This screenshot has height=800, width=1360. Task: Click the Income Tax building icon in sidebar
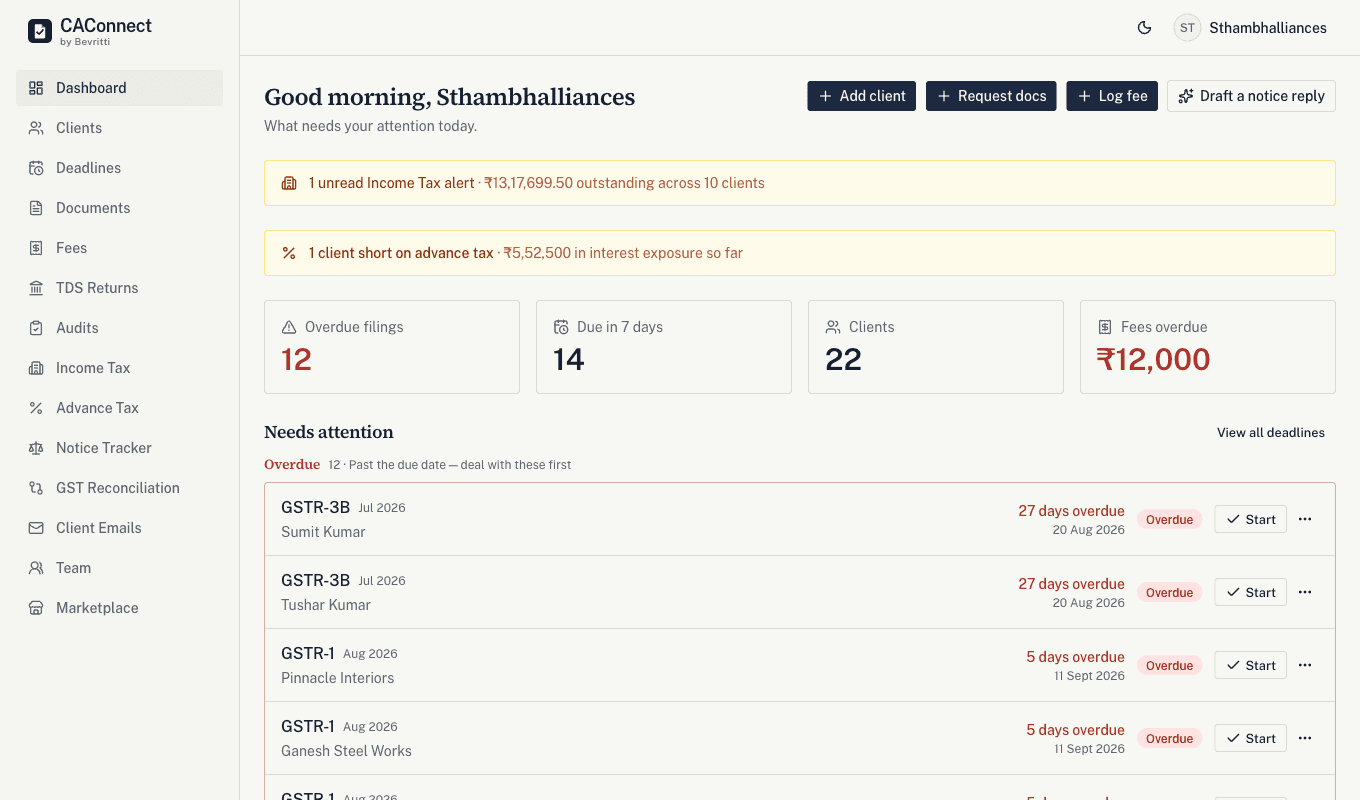click(36, 368)
